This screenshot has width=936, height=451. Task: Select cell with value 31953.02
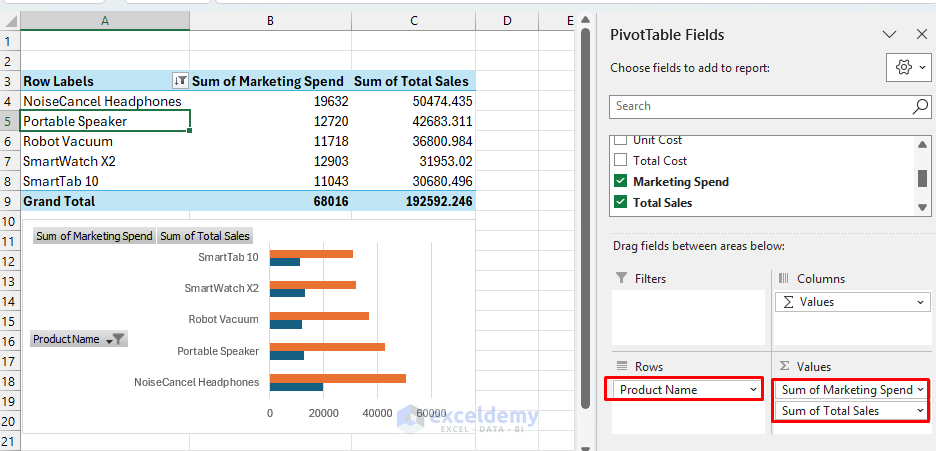pyautogui.click(x=414, y=162)
